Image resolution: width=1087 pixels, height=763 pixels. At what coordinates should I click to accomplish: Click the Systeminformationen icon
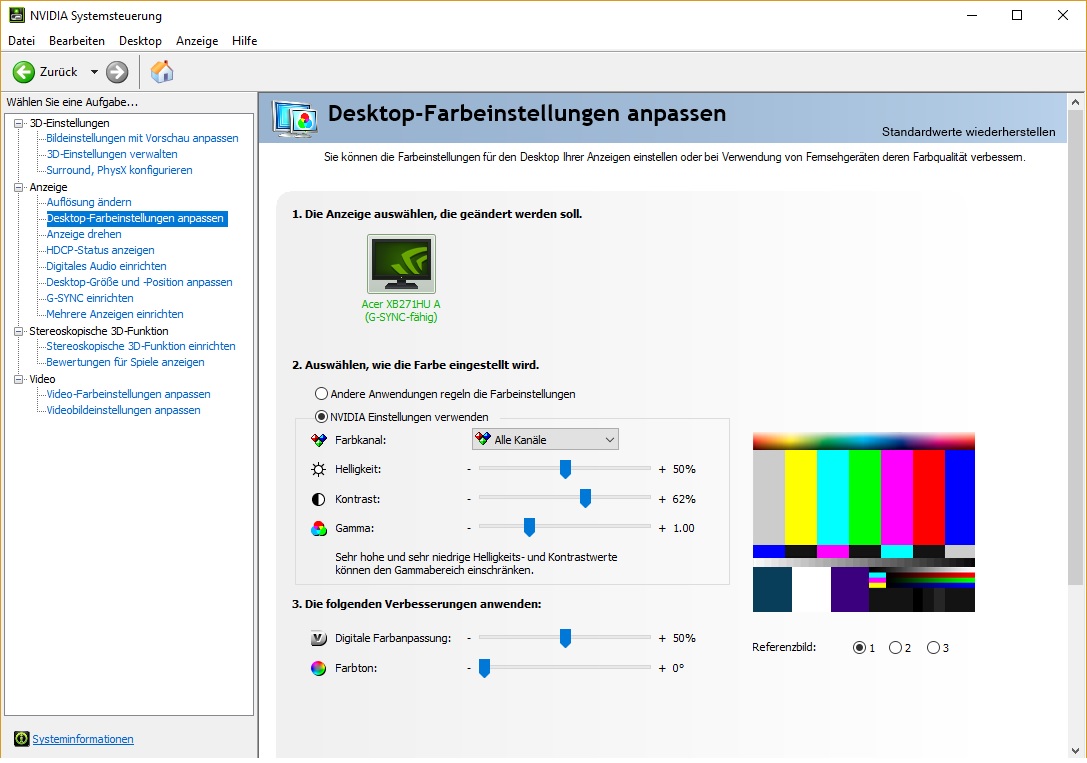click(x=21, y=739)
